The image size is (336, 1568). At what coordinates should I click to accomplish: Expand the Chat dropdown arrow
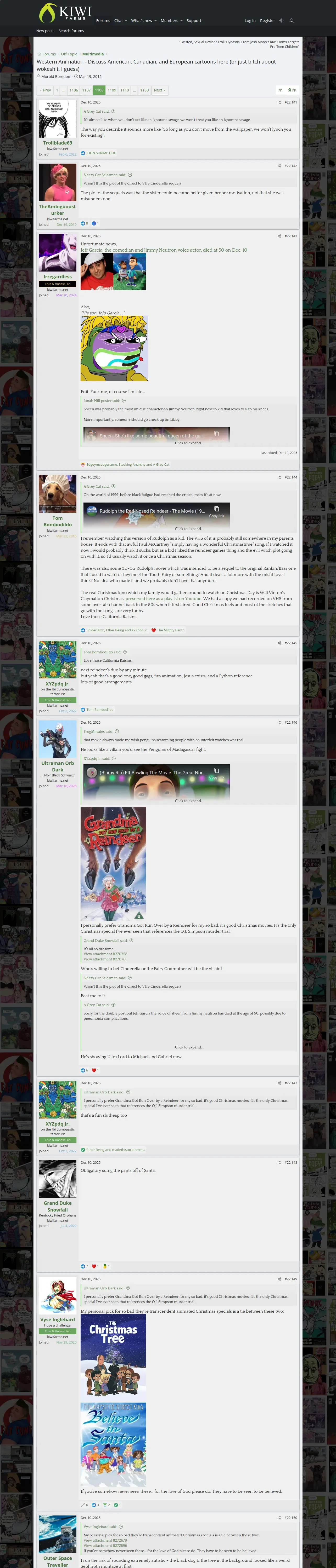[x=126, y=21]
